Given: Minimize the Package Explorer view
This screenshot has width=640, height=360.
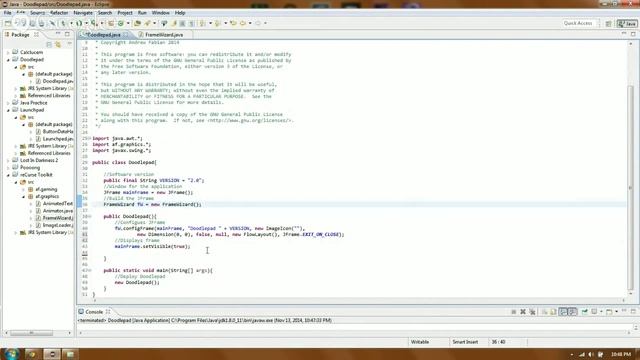Looking at the screenshot, I should 58,34.
